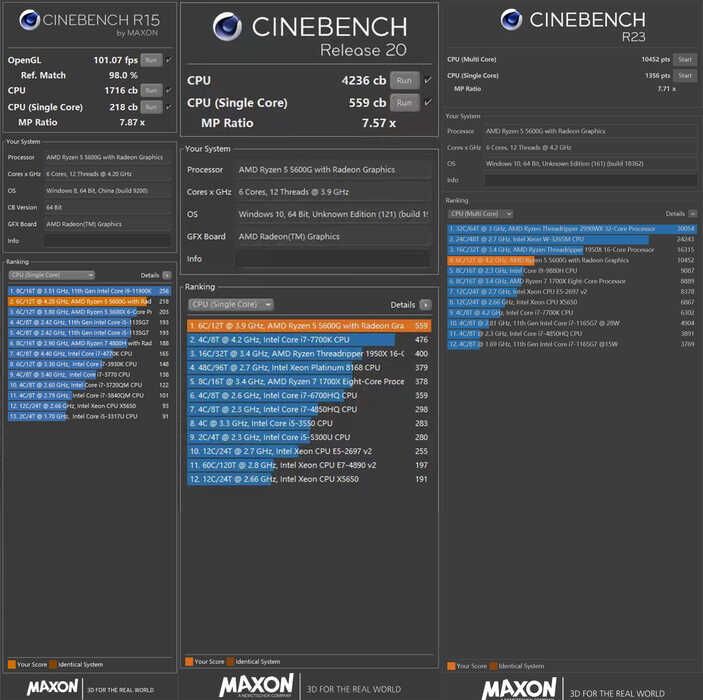
Task: Click the R15 GFX Board AMD Radeon(TM) Graphics field
Action: click(x=108, y=224)
